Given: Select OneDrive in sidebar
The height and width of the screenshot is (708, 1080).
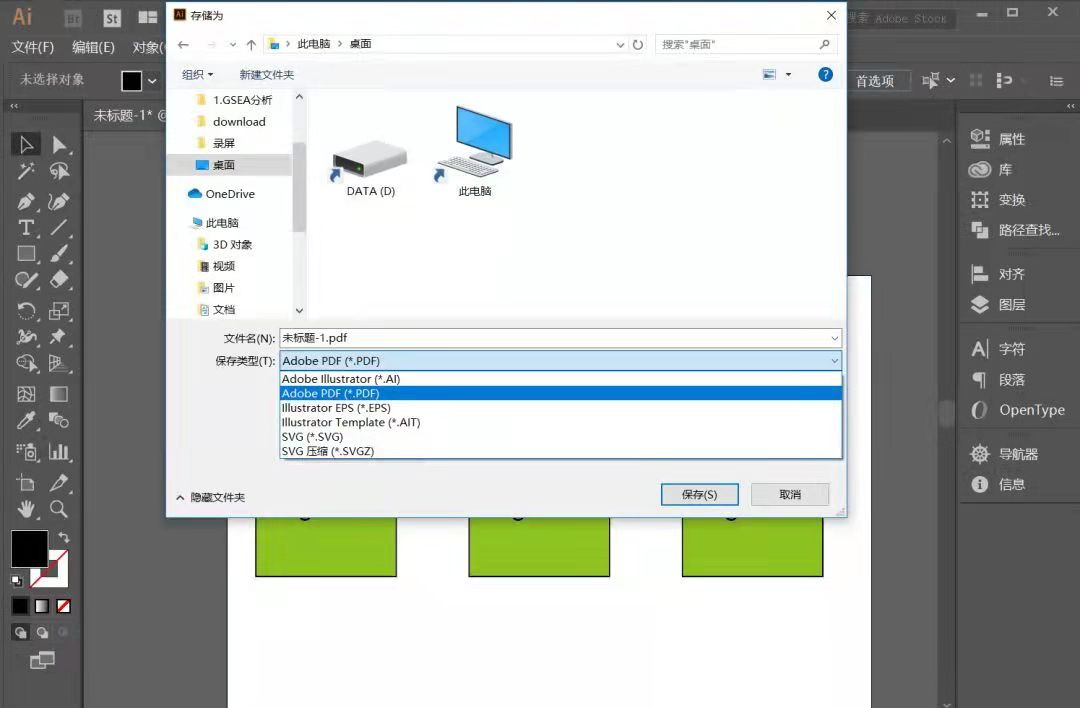Looking at the screenshot, I should (222, 194).
